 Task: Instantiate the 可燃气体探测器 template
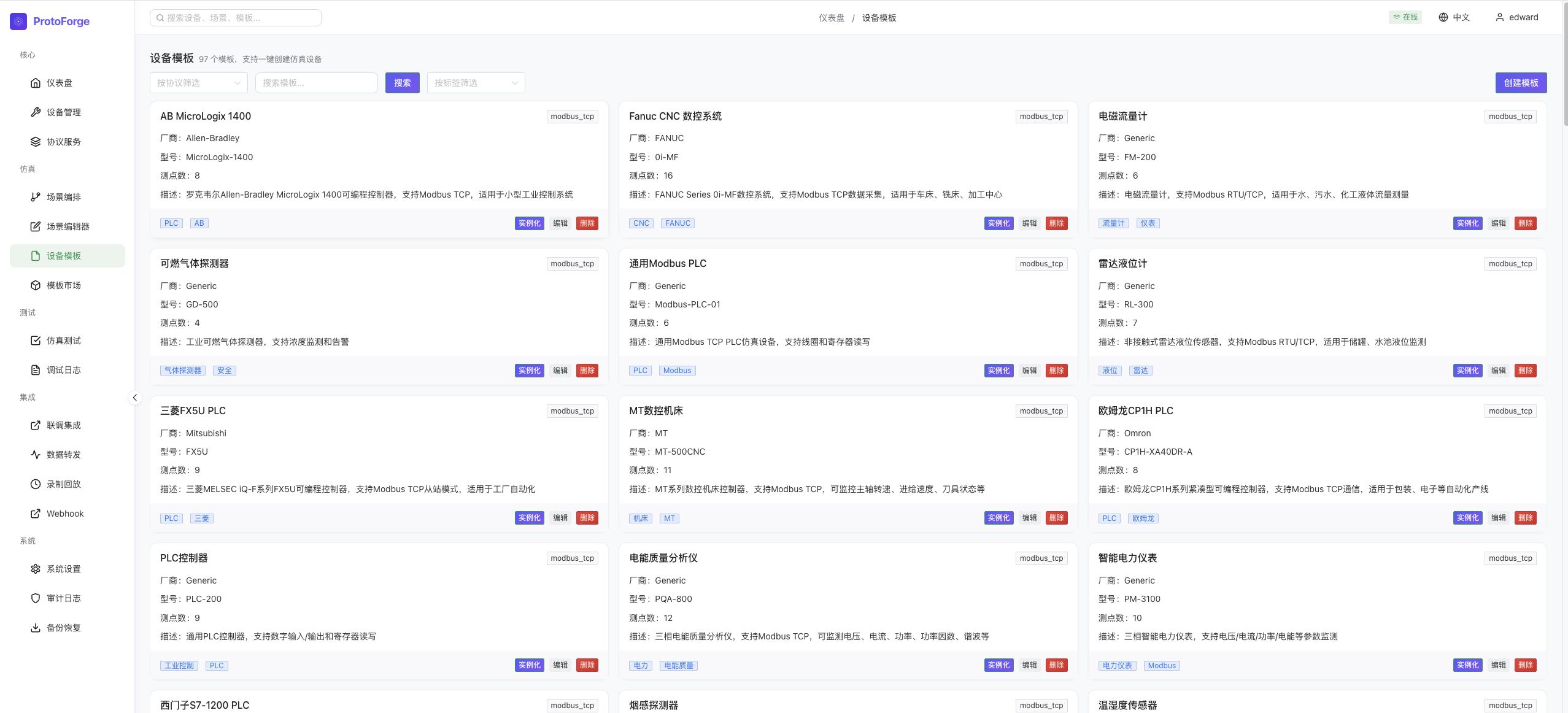530,371
